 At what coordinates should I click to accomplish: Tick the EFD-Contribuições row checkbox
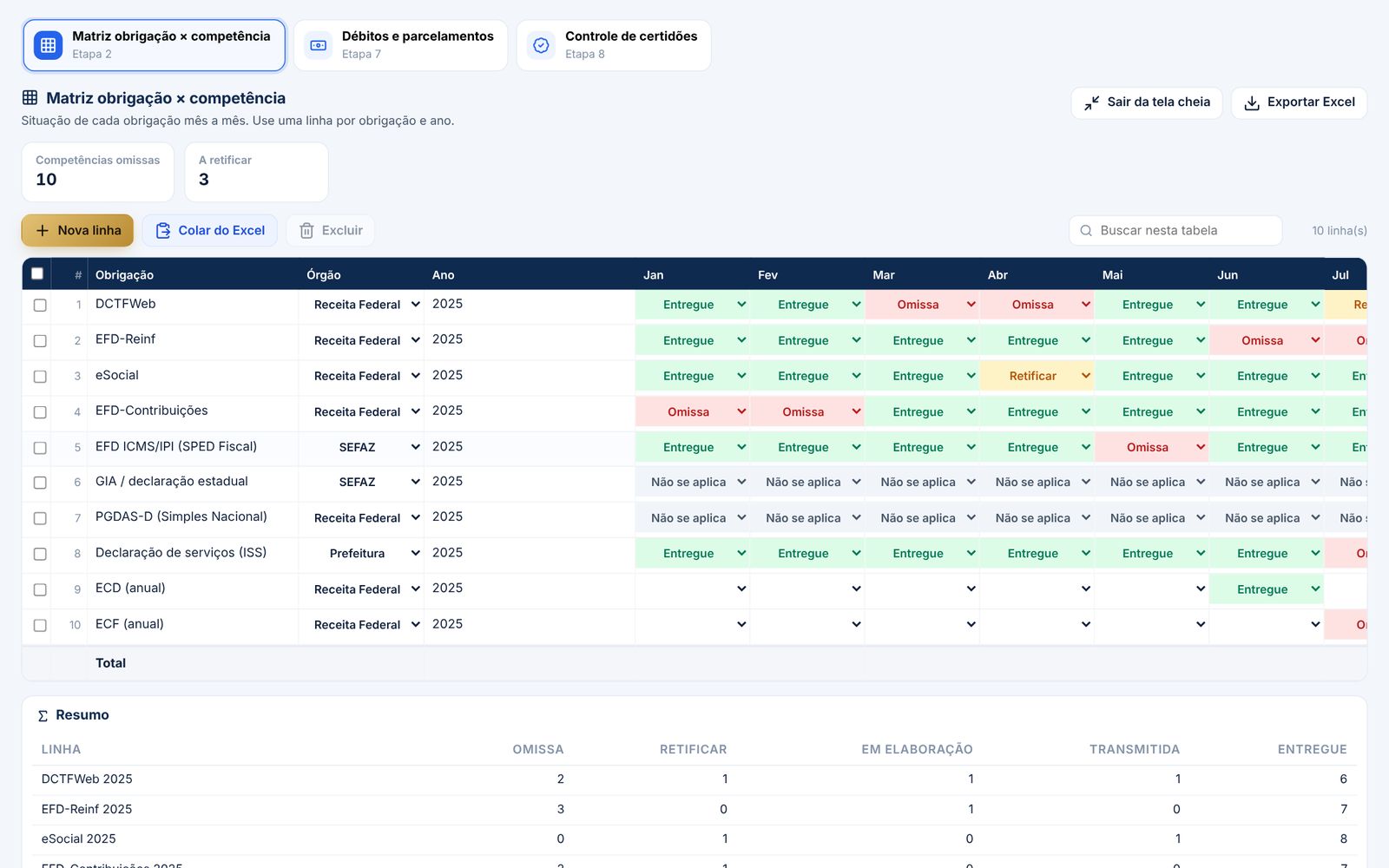pos(40,412)
